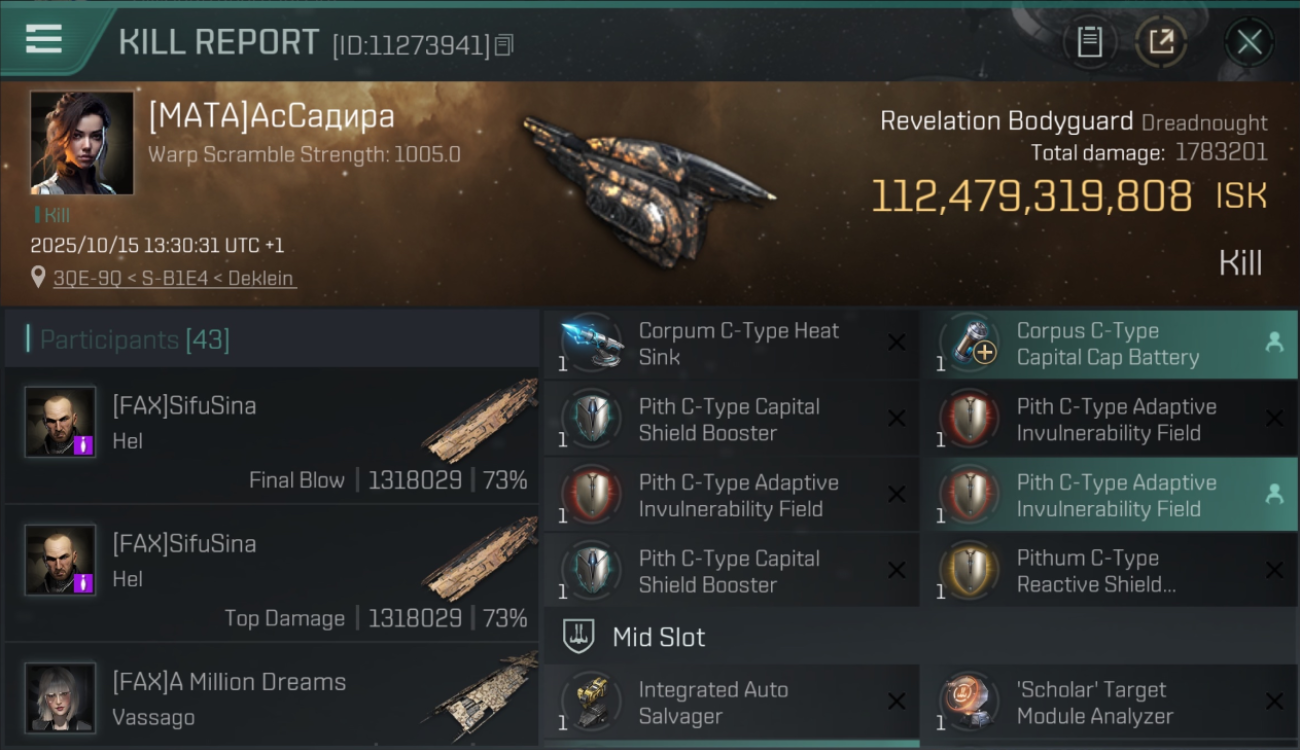Toggle the person marker on Cap Battery row

click(x=1274, y=342)
